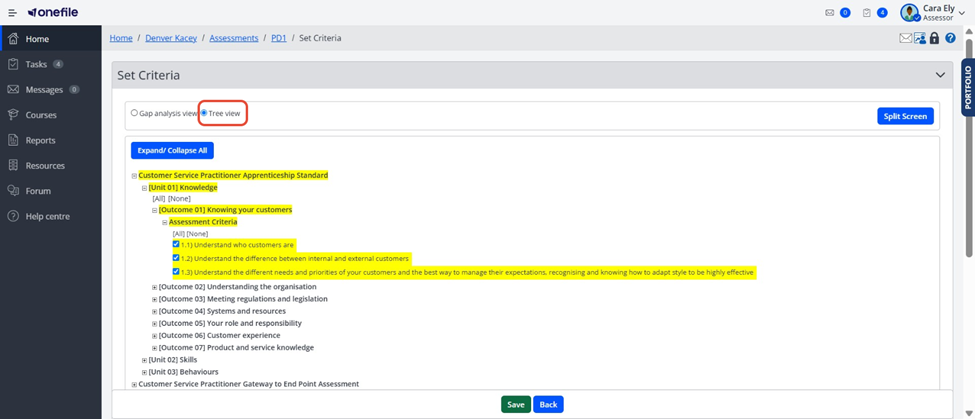Open the Portfolio side tab
Viewport: 975px width, 419px height.
(x=968, y=88)
